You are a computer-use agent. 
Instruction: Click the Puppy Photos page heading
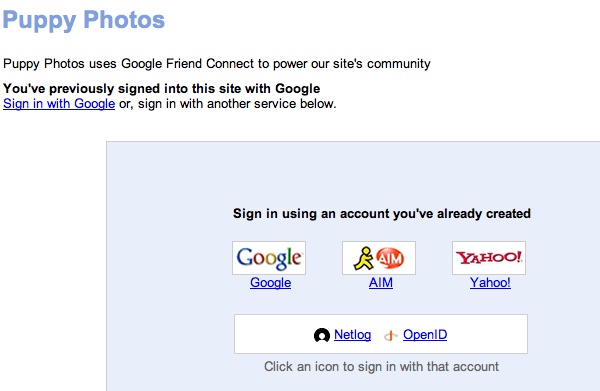(84, 20)
